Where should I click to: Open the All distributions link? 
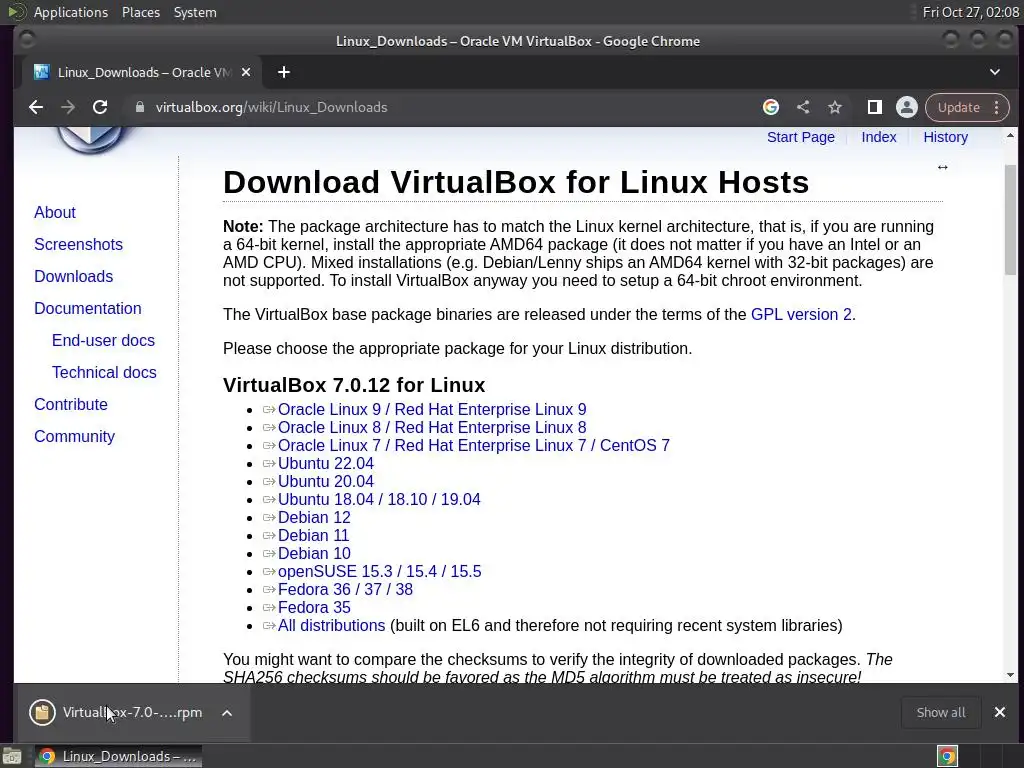331,626
